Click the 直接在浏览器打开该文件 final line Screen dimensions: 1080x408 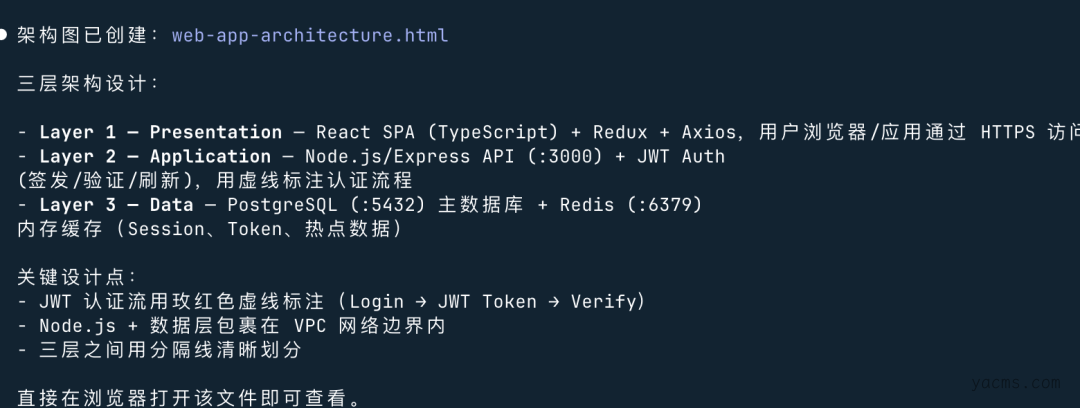point(190,399)
